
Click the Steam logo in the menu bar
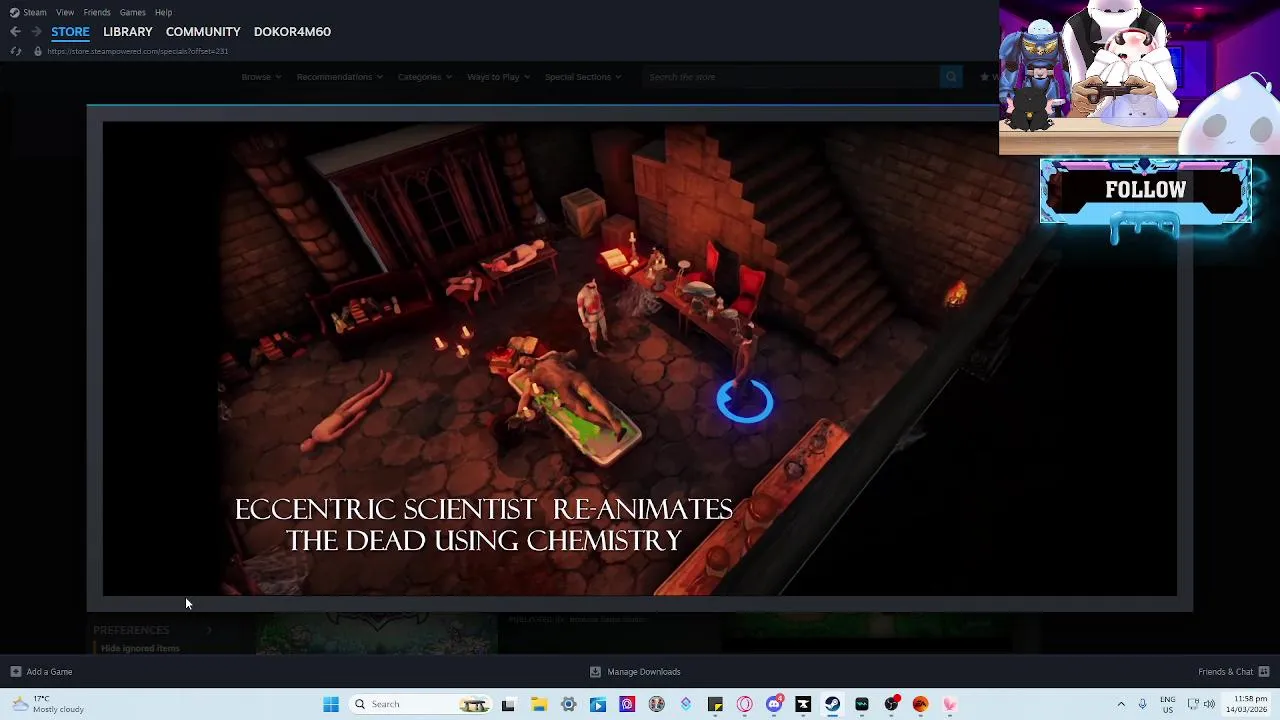[14, 12]
